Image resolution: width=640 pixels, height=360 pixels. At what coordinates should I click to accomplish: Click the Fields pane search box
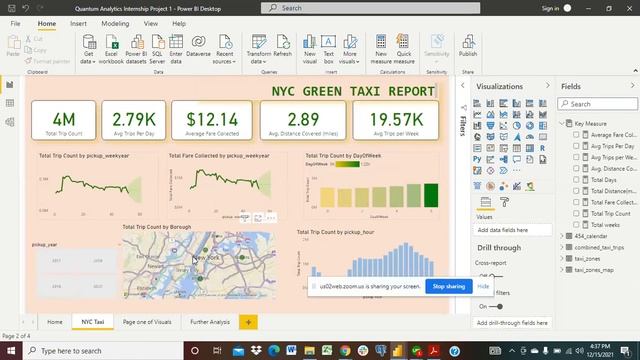(598, 104)
